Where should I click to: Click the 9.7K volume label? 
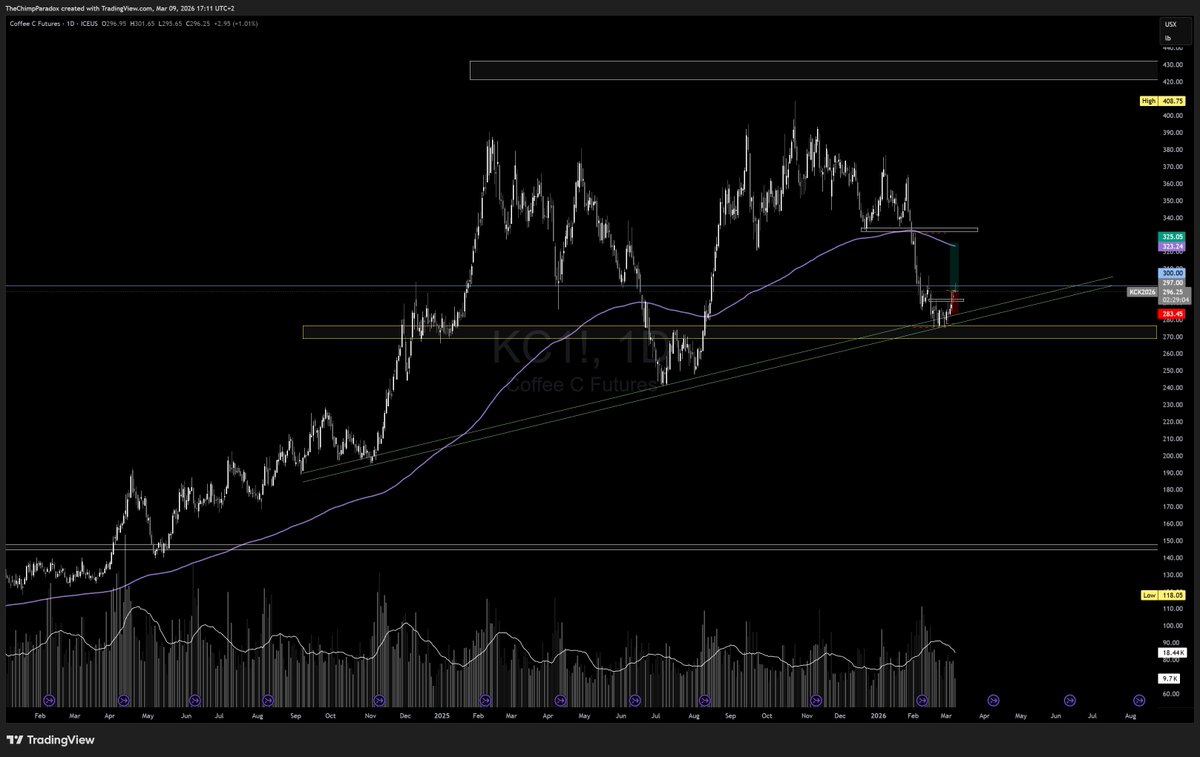tap(1171, 677)
